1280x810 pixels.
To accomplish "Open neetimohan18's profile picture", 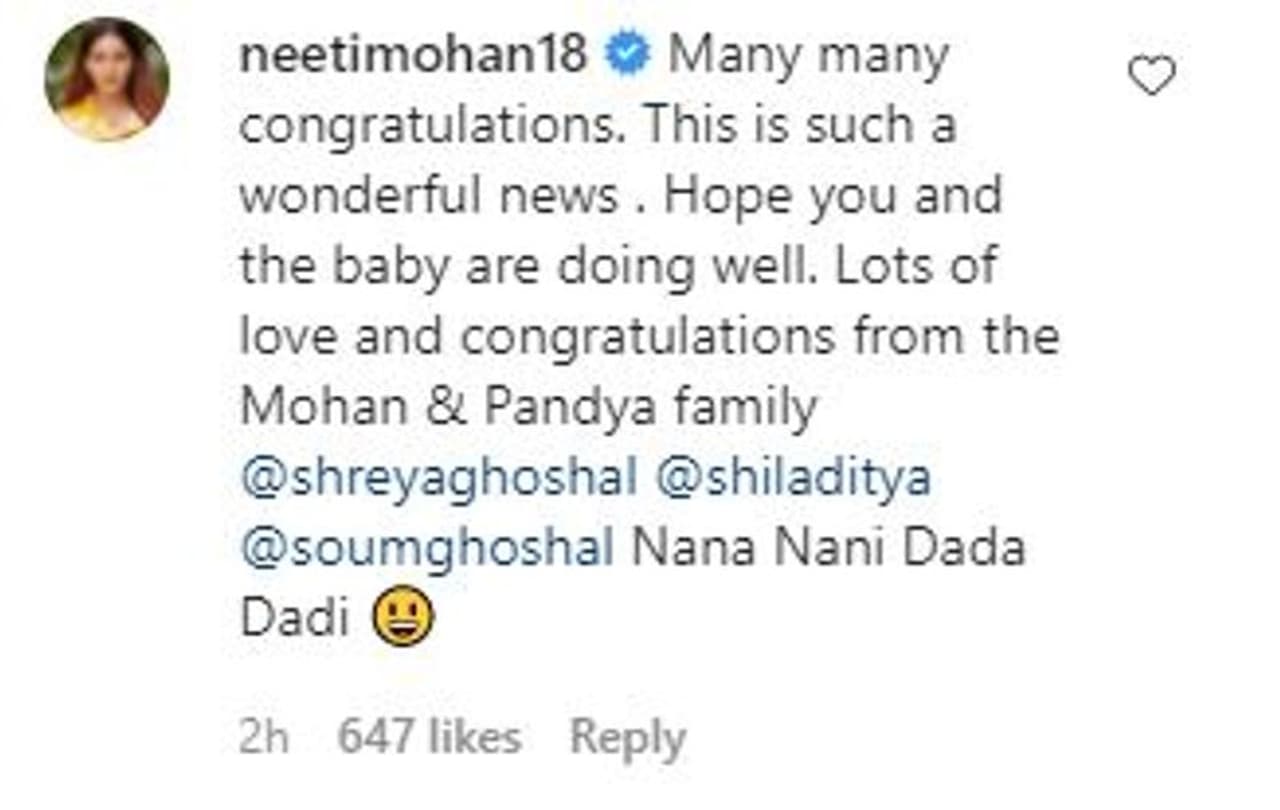I will [107, 79].
